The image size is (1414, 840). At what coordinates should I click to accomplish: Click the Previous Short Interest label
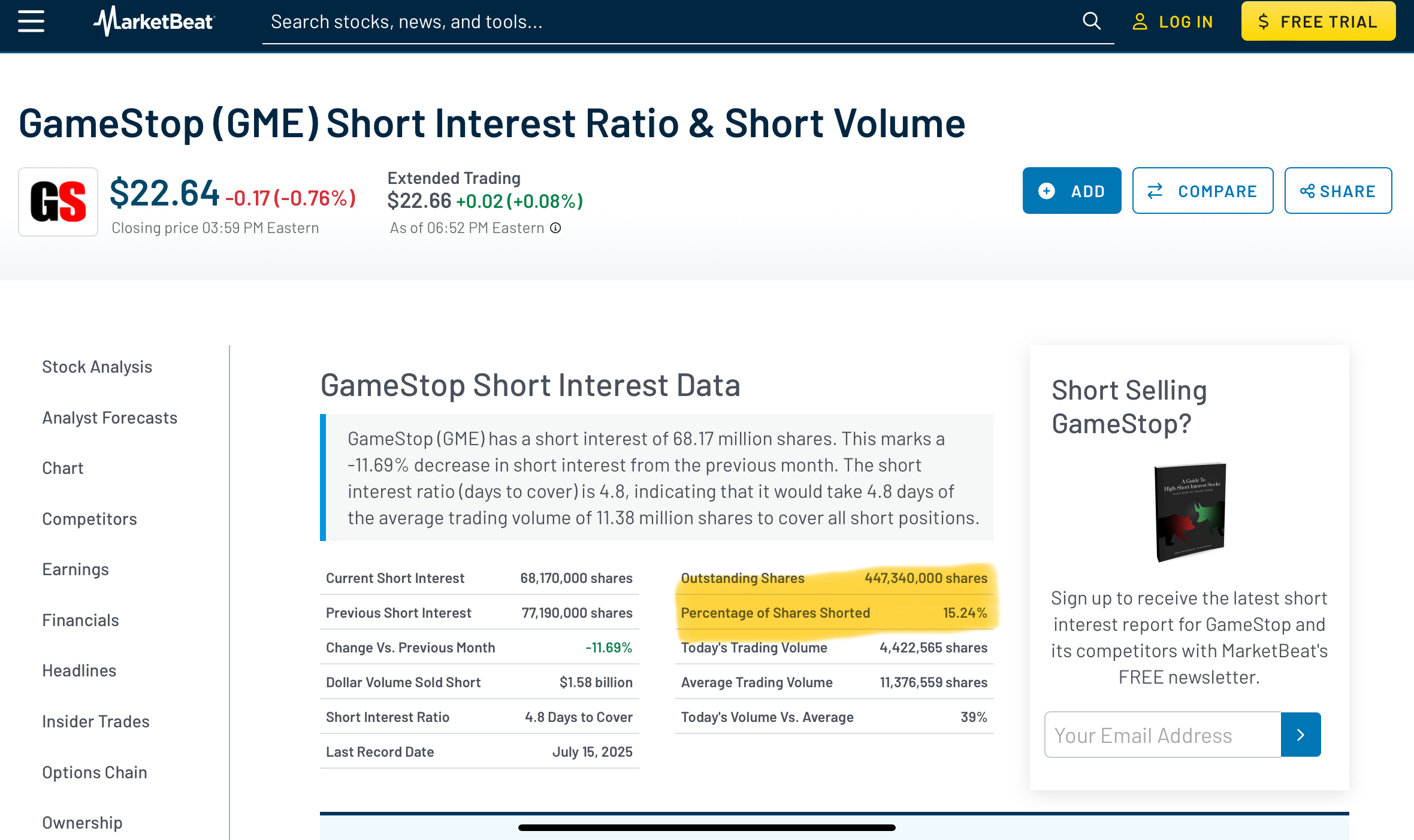pos(398,613)
